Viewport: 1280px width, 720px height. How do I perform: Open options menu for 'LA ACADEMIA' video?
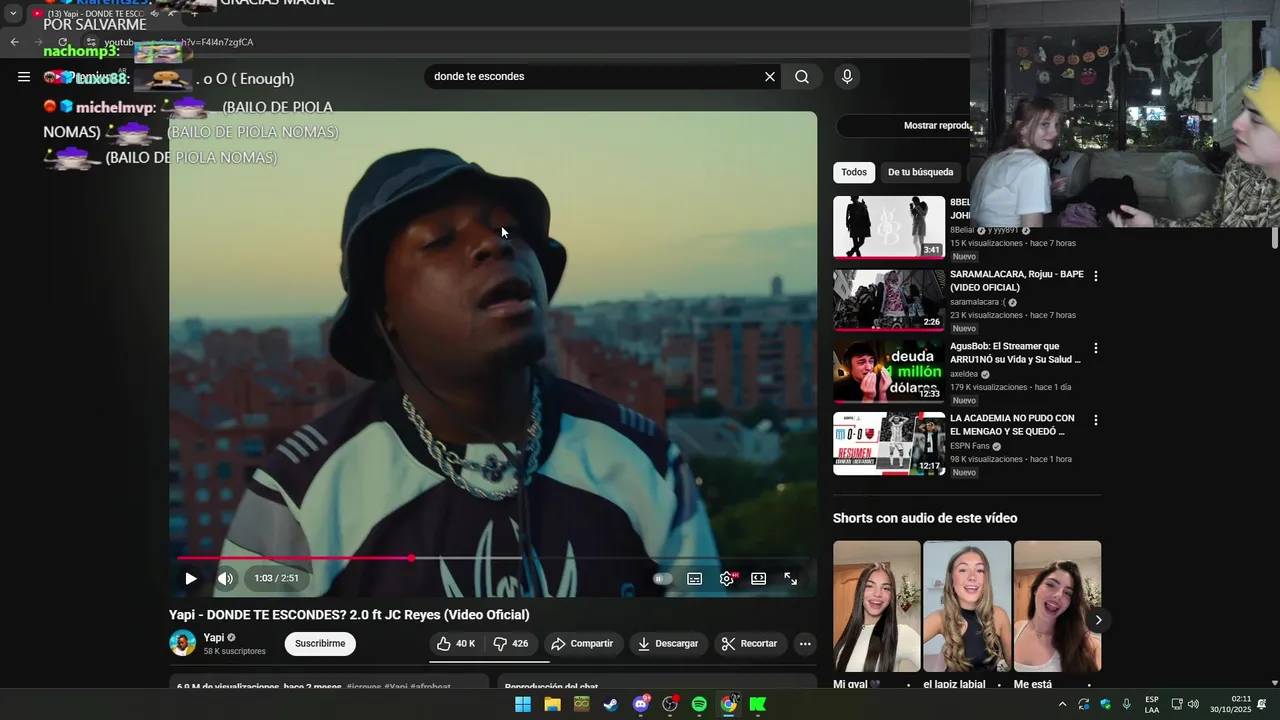click(x=1095, y=420)
